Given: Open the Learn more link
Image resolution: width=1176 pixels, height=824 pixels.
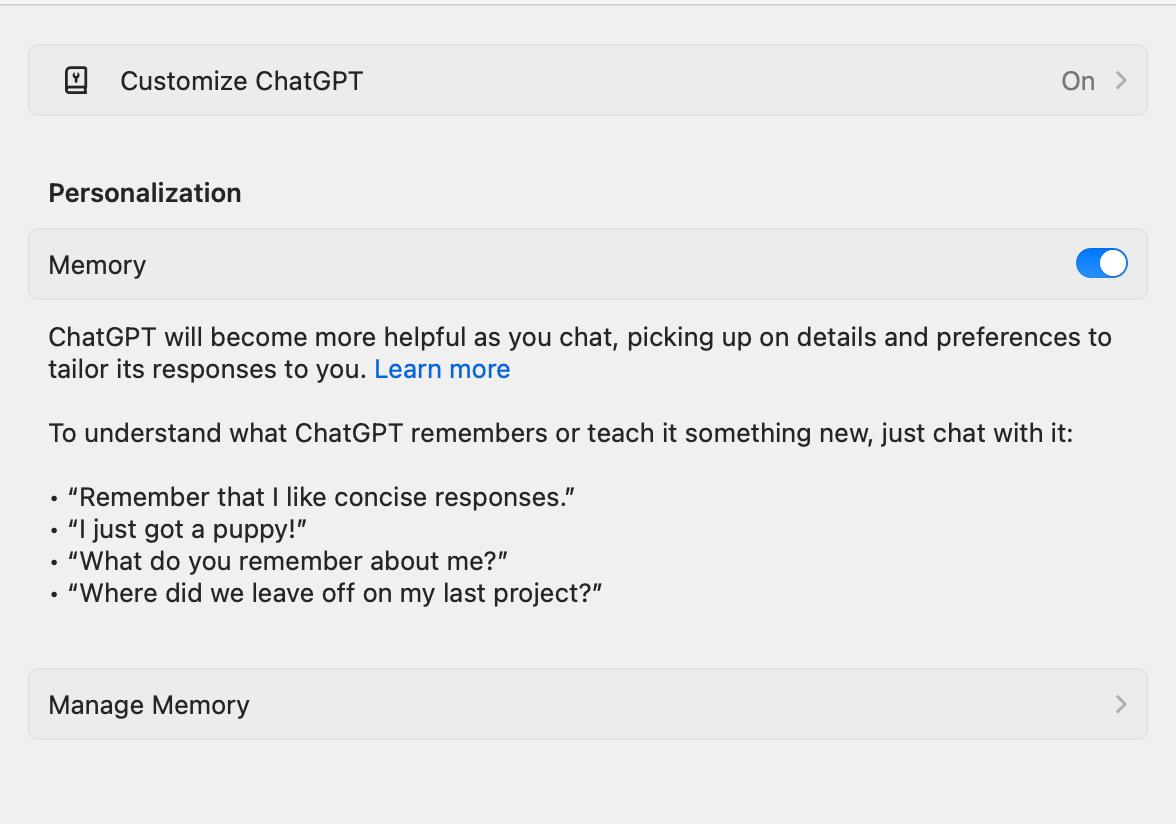Looking at the screenshot, I should [442, 369].
